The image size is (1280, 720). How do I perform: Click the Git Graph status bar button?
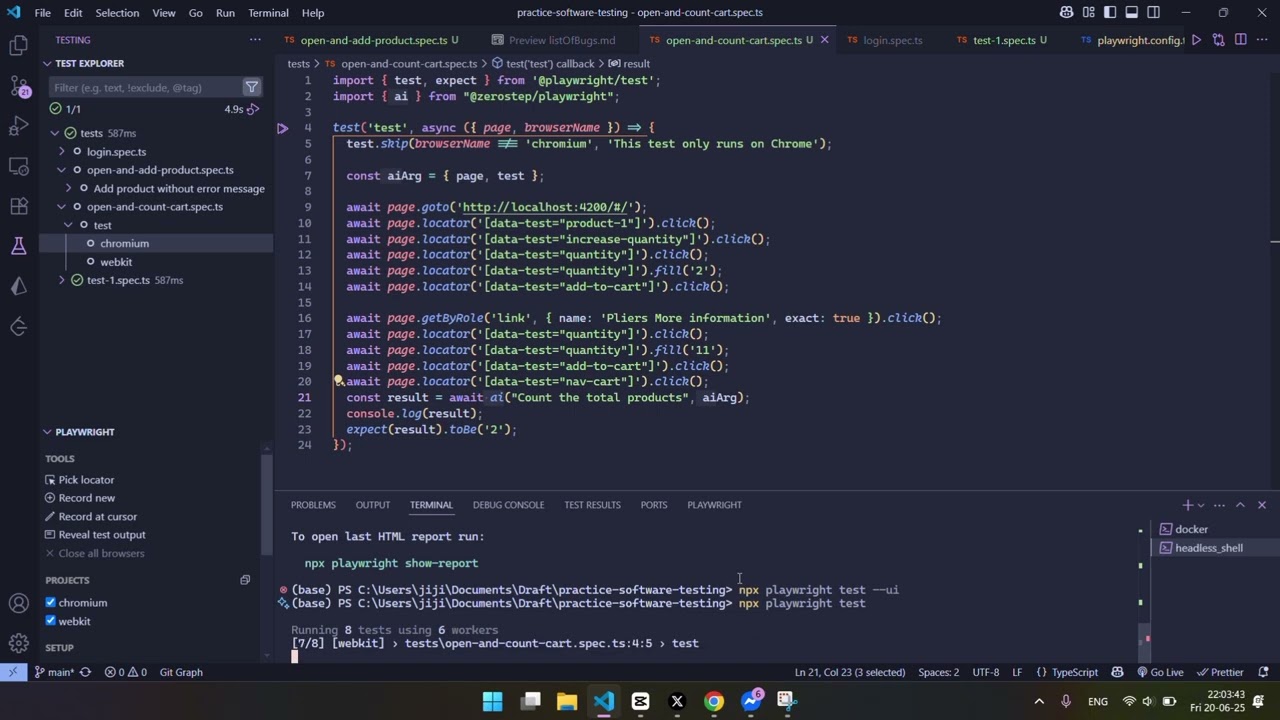pos(181,672)
